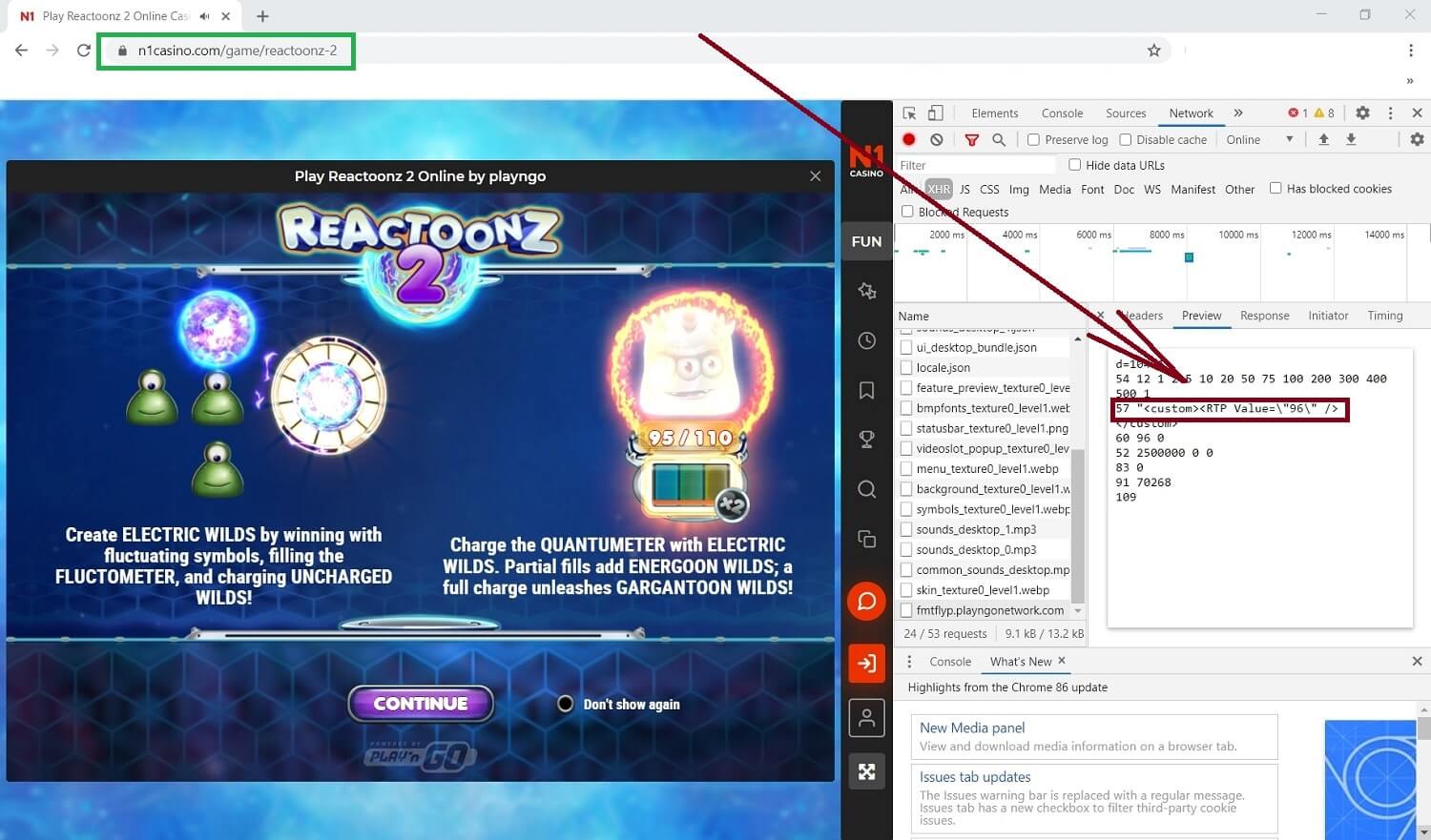Screen dimensions: 1431x840
Task: Clear the network log
Action: click(x=937, y=139)
